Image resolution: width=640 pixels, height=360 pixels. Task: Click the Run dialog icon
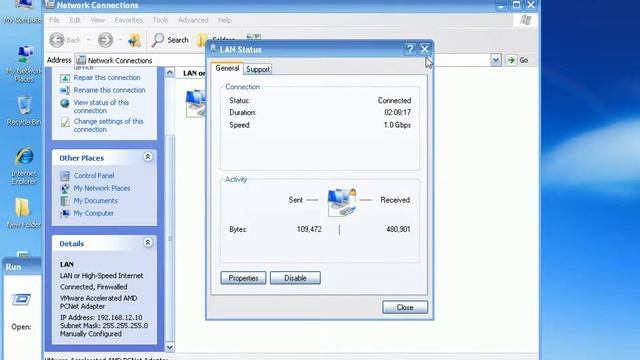tap(21, 299)
